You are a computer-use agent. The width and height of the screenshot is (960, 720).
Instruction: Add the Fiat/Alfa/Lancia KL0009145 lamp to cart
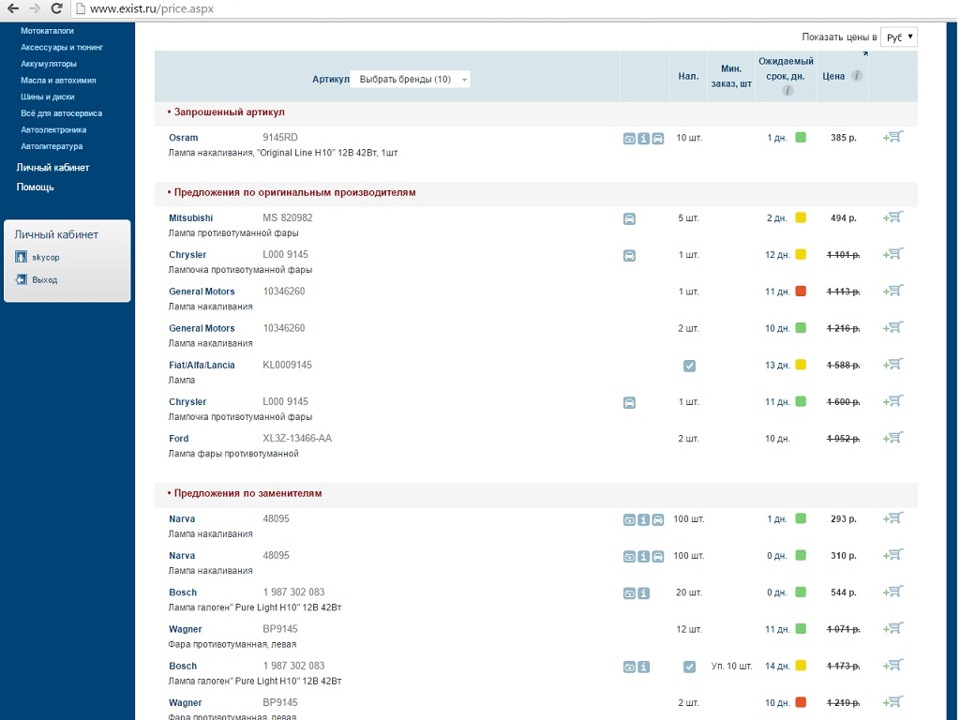click(x=893, y=364)
